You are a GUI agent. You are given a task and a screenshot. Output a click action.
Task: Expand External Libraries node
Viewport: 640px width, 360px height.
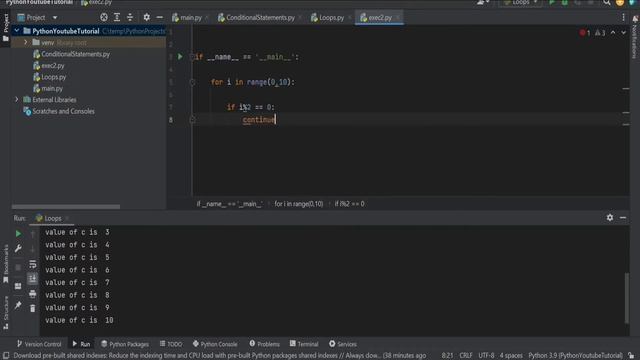pyautogui.click(x=17, y=100)
